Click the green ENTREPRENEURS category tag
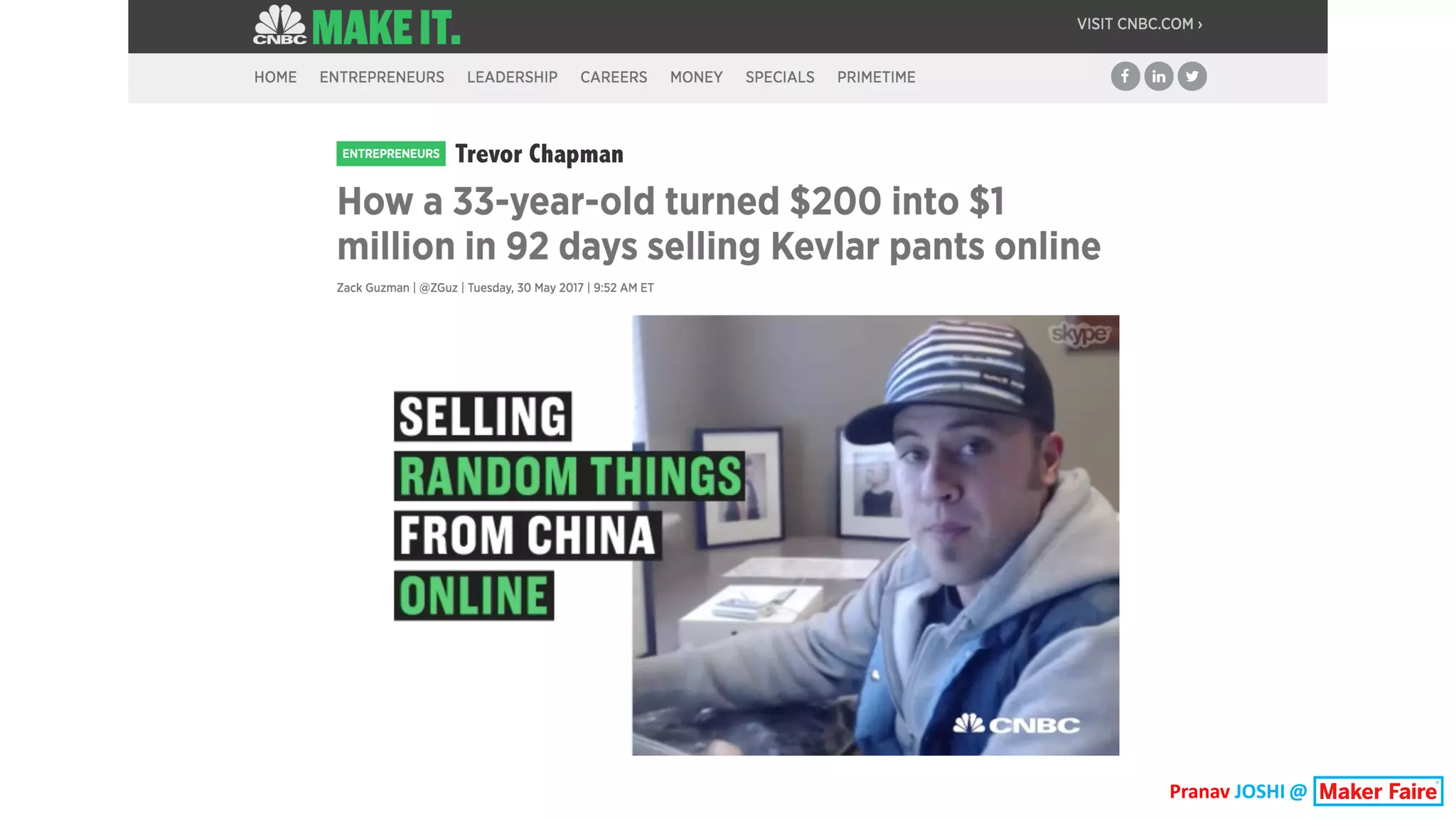The height and width of the screenshot is (819, 1456). 391,154
